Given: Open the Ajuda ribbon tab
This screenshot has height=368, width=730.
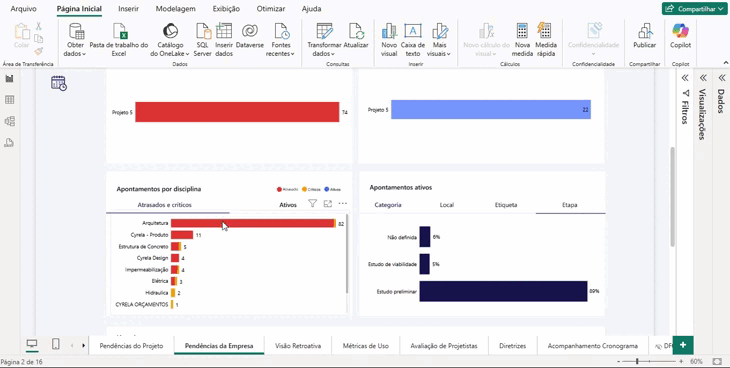Looking at the screenshot, I should click(311, 8).
